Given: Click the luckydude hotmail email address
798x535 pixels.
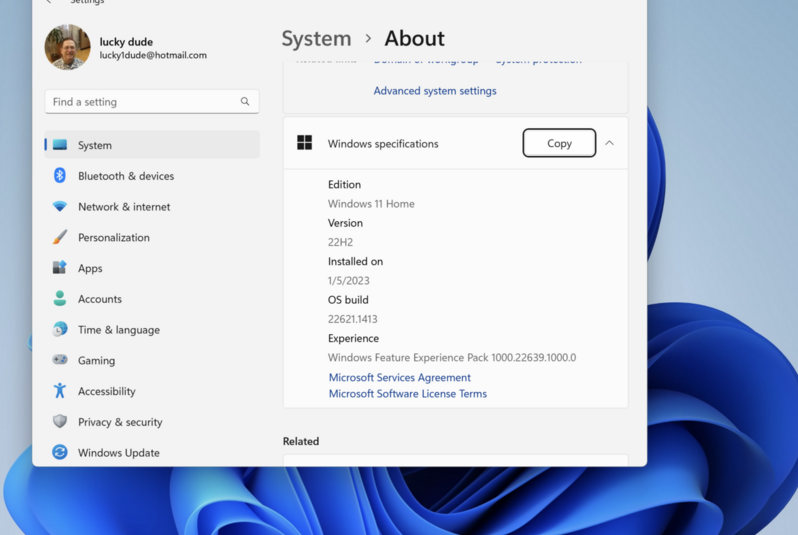Looking at the screenshot, I should 153,55.
